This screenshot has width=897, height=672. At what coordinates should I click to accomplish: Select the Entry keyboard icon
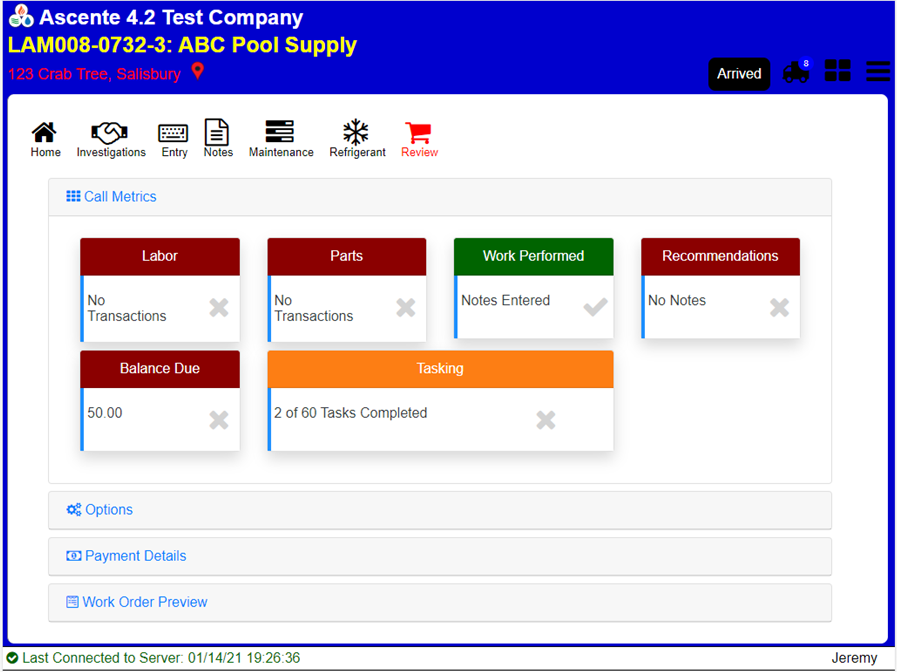[174, 134]
